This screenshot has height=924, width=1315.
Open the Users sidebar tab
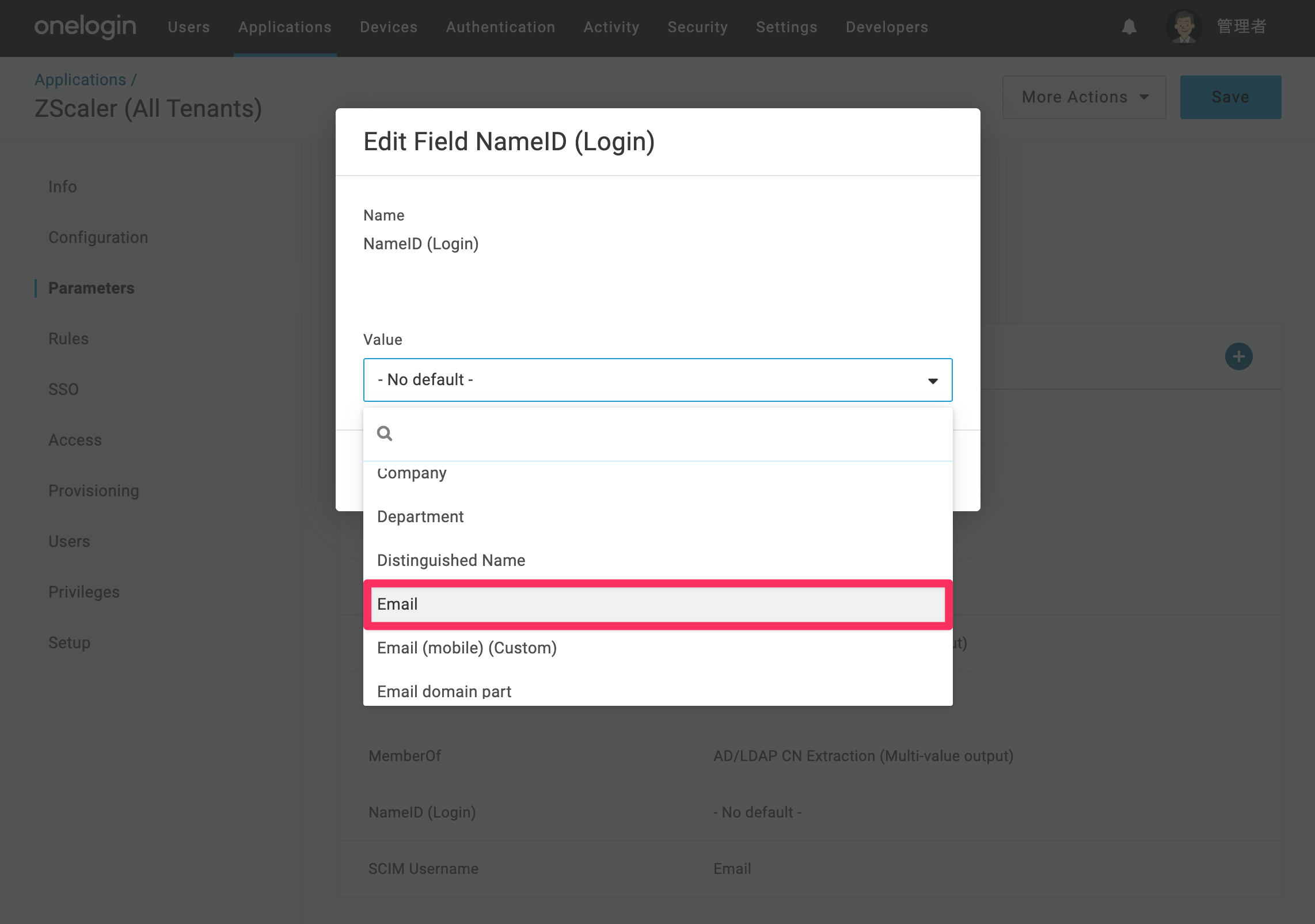69,541
